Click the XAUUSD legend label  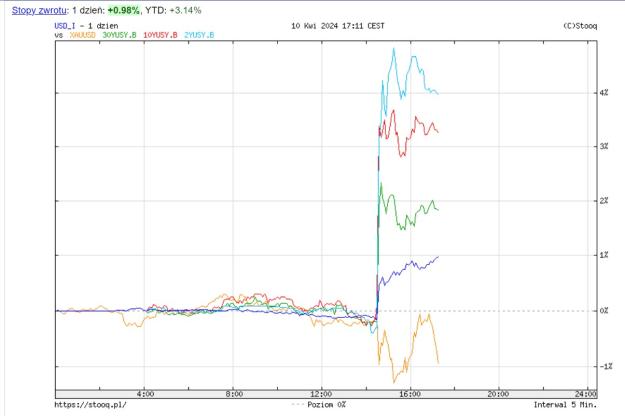pos(83,35)
